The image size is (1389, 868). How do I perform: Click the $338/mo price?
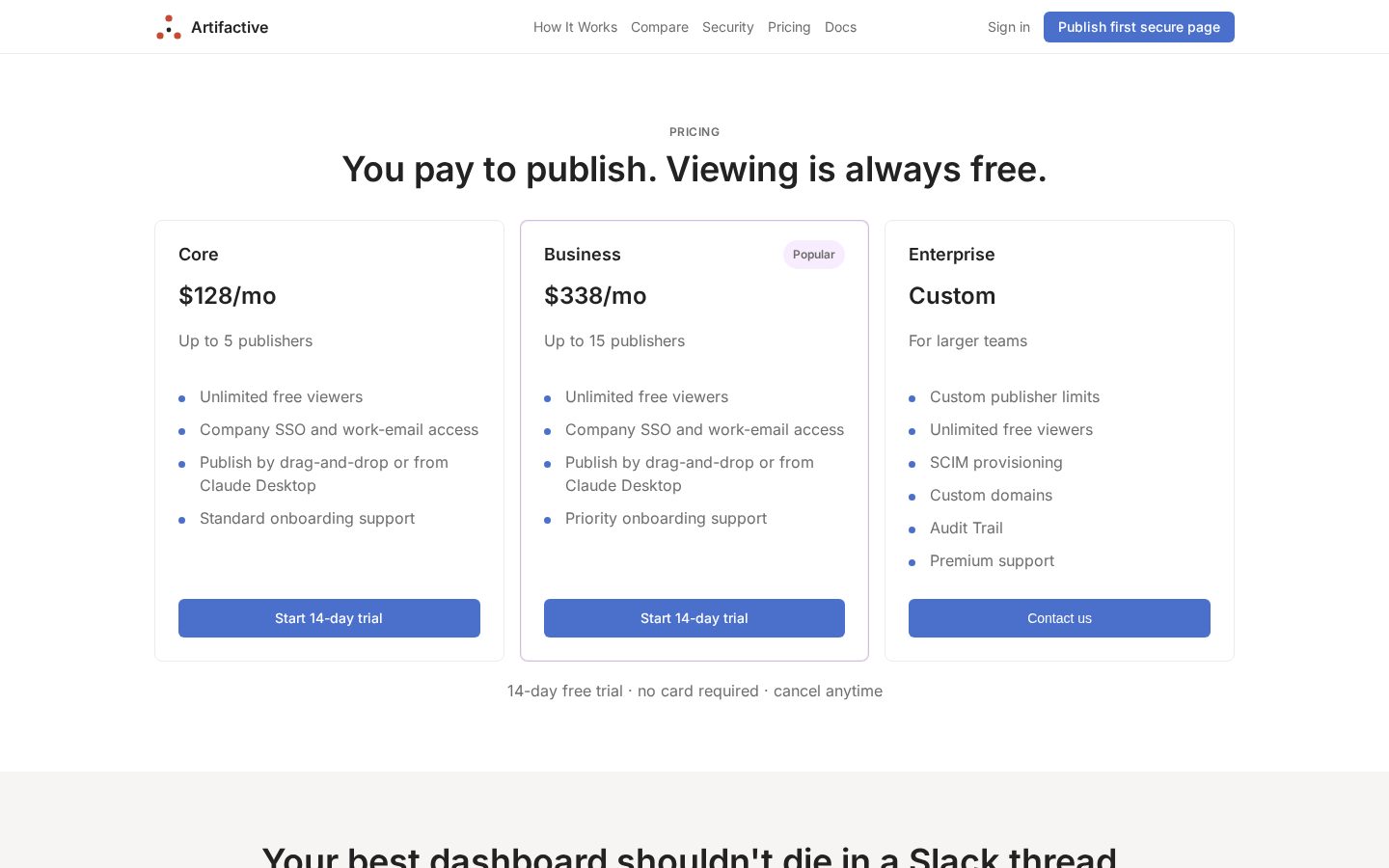(x=595, y=296)
